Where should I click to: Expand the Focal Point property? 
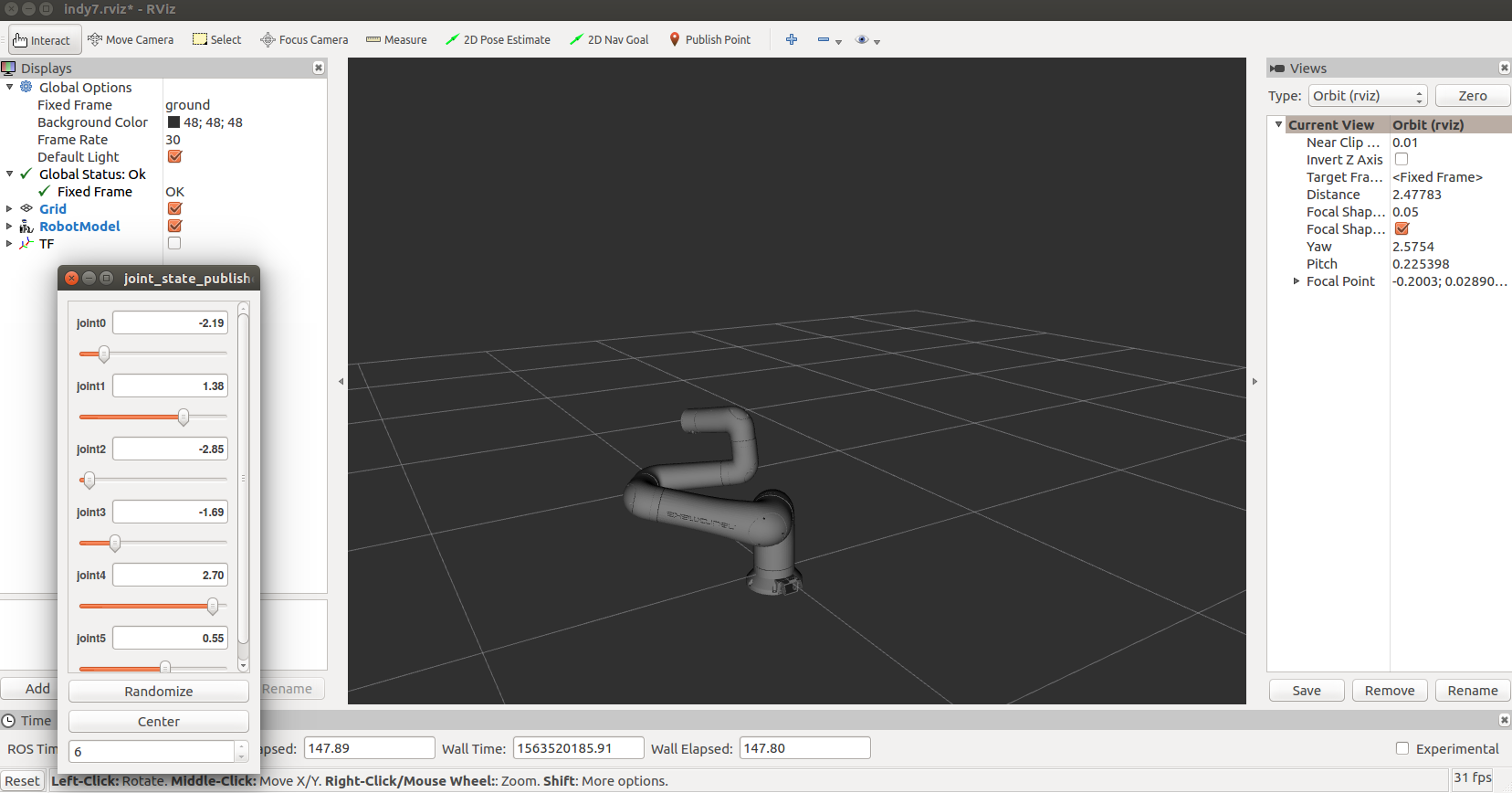[1296, 281]
